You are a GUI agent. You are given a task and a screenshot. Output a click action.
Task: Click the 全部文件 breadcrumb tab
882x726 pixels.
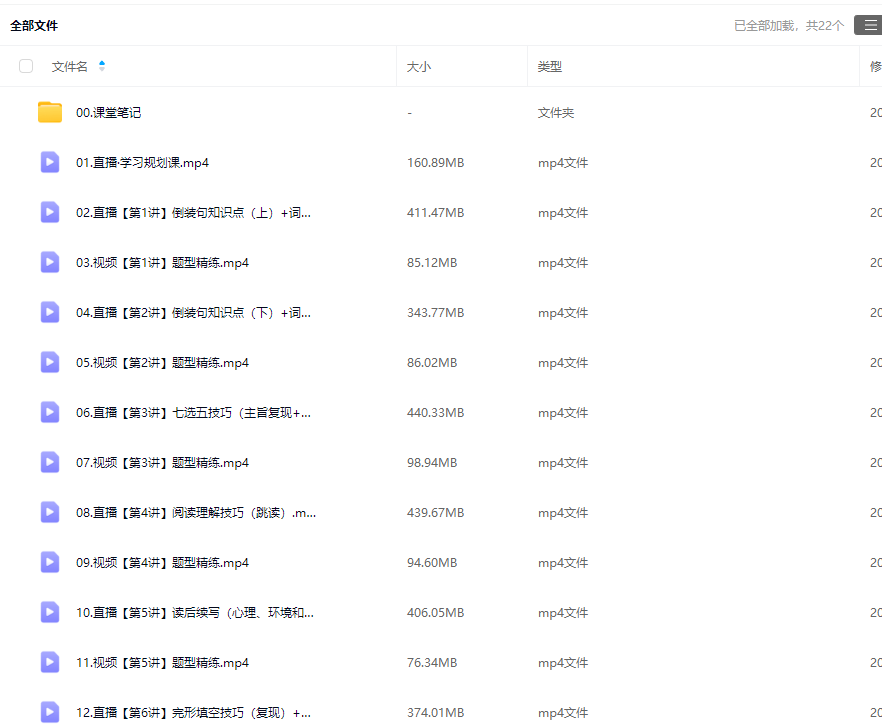point(34,26)
